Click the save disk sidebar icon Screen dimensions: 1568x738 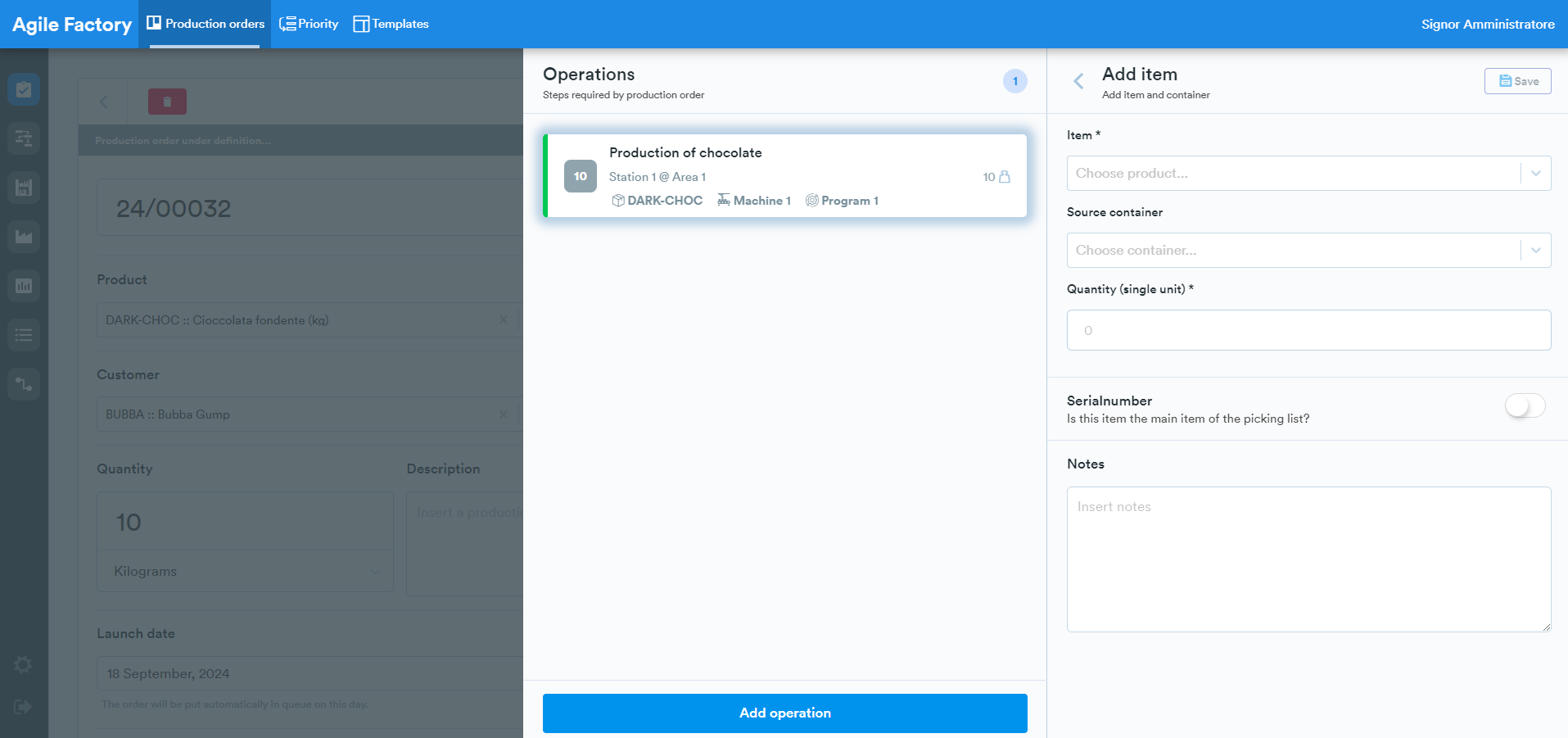(24, 188)
